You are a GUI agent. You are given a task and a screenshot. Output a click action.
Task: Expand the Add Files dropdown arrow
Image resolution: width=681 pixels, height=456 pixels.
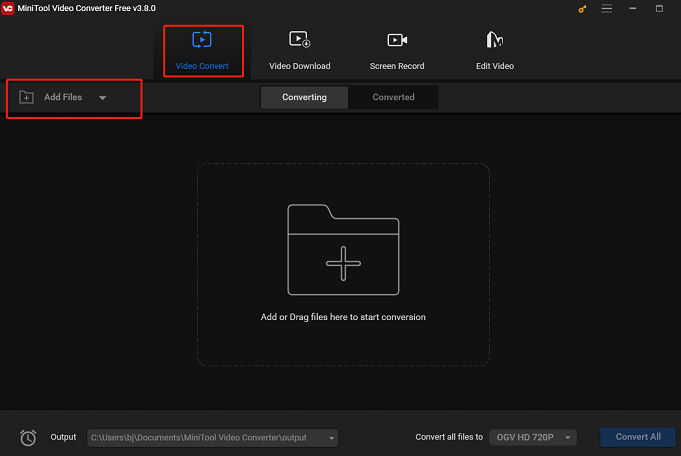tap(102, 98)
